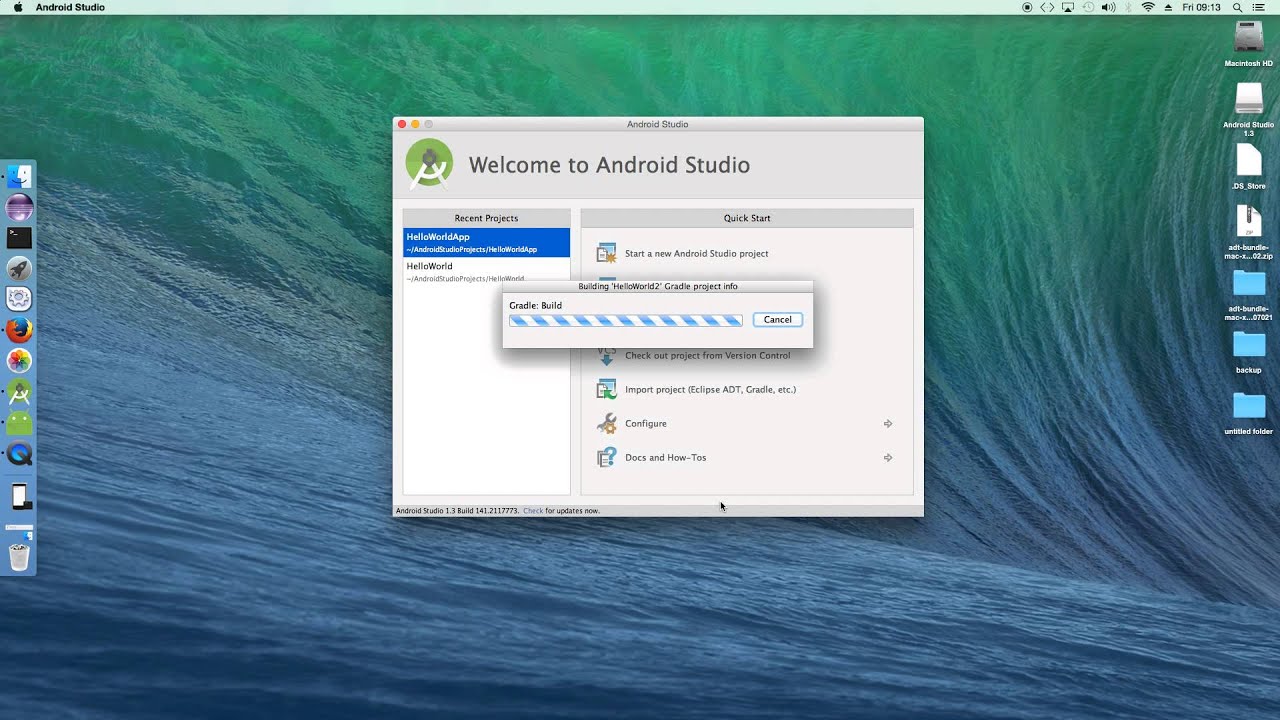Click the volume icon in menu bar
This screenshot has height=720, width=1280.
point(1108,7)
